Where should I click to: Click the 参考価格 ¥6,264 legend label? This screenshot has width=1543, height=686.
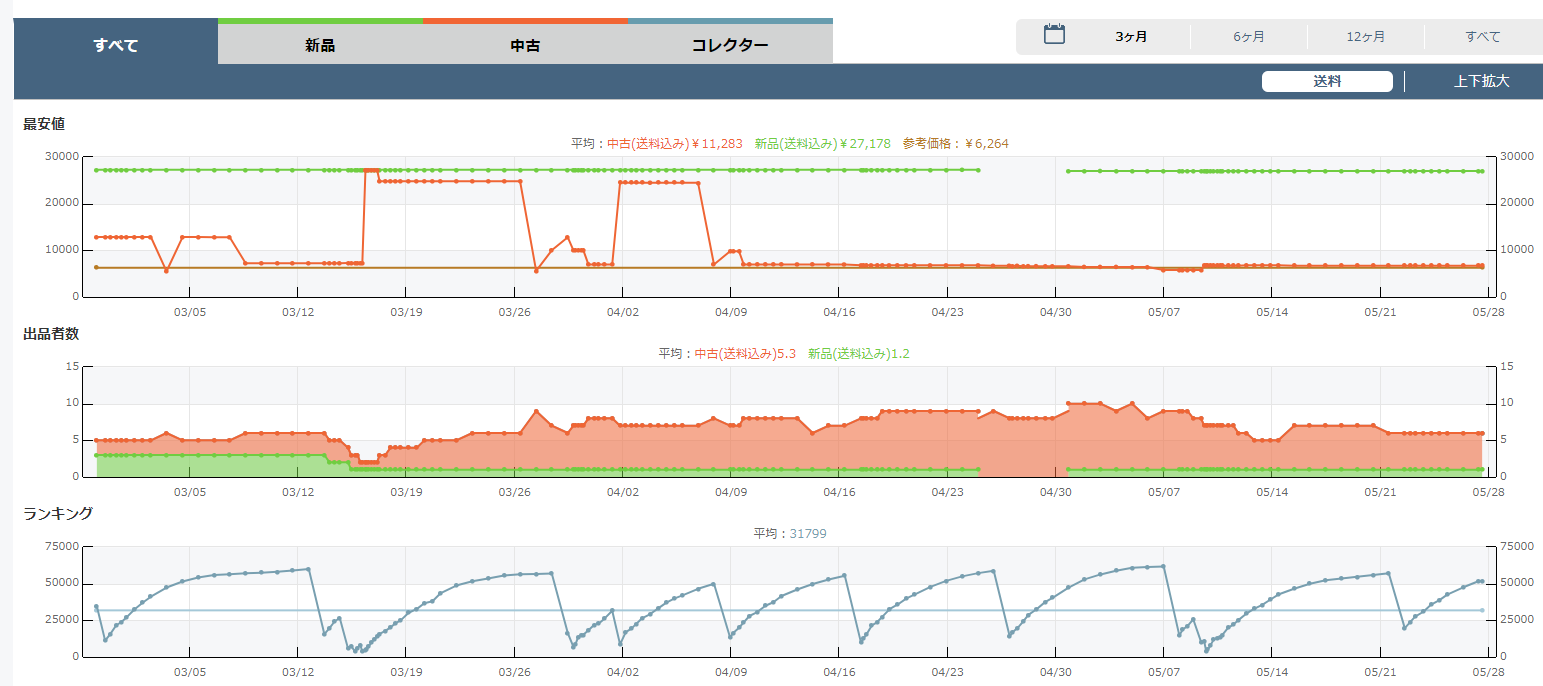[955, 144]
